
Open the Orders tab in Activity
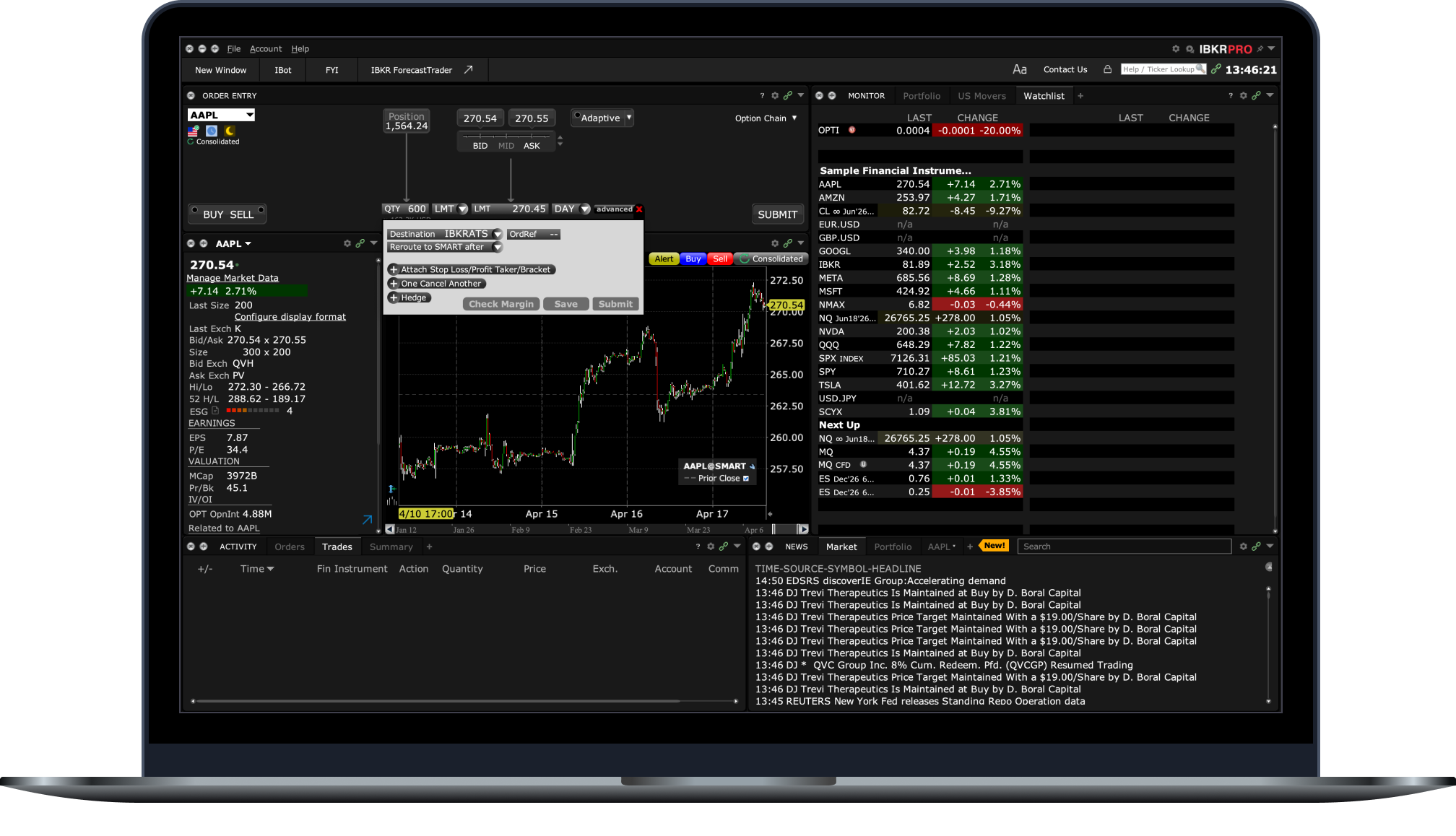[290, 547]
